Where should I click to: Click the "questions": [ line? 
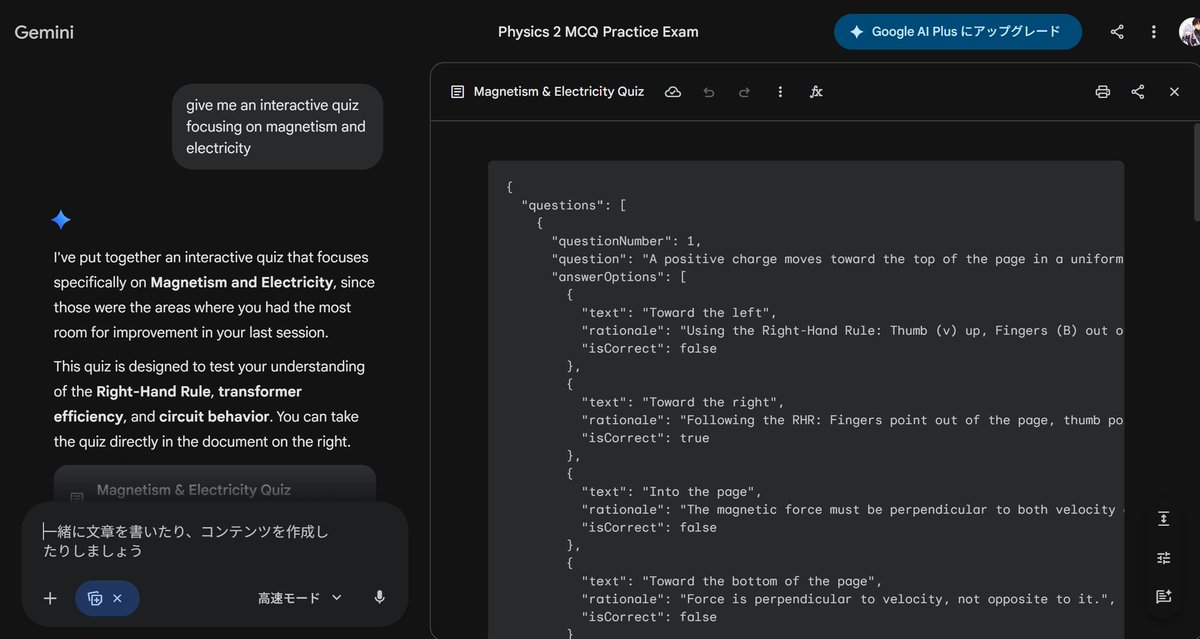click(x=574, y=205)
